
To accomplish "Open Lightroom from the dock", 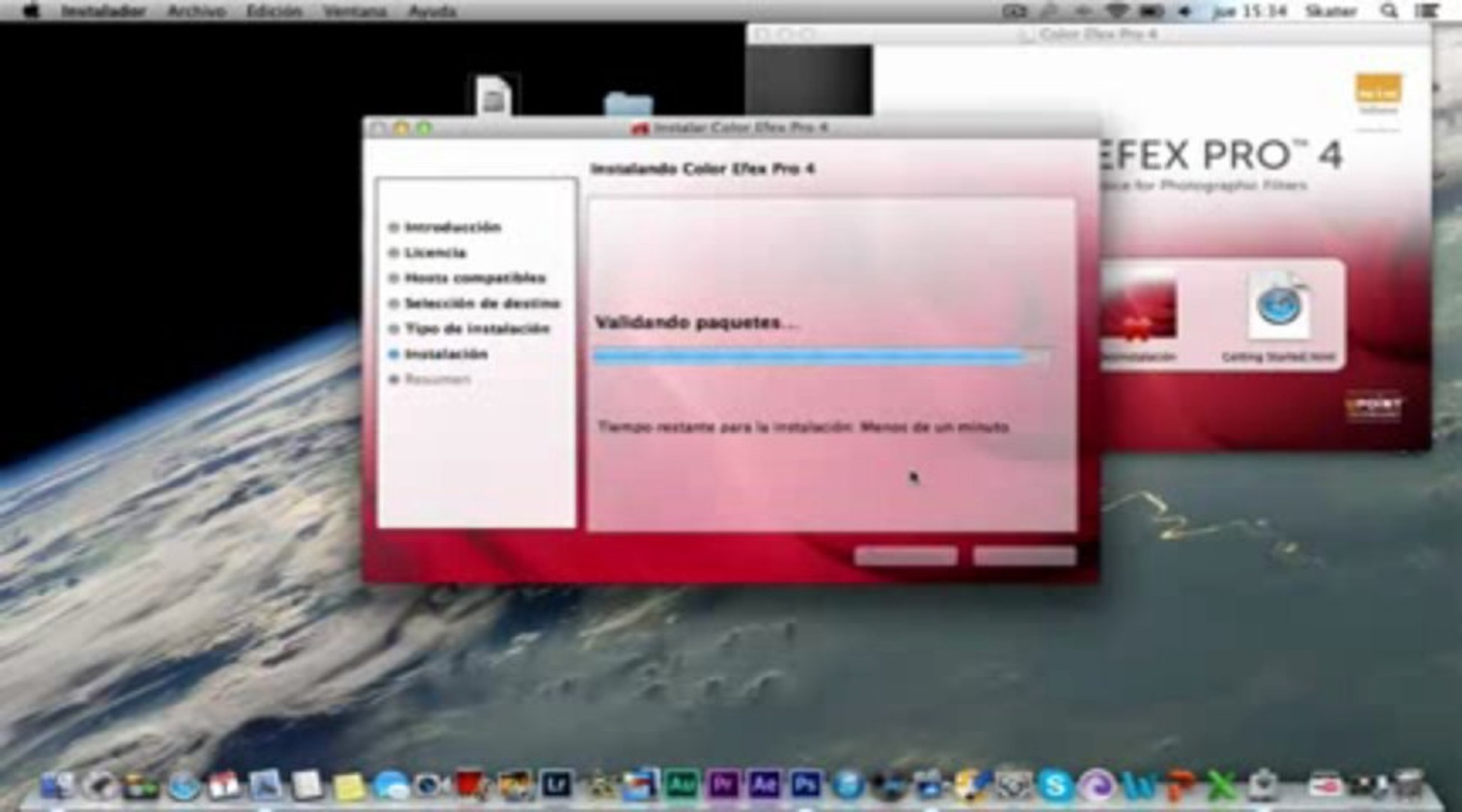I will 557,786.
